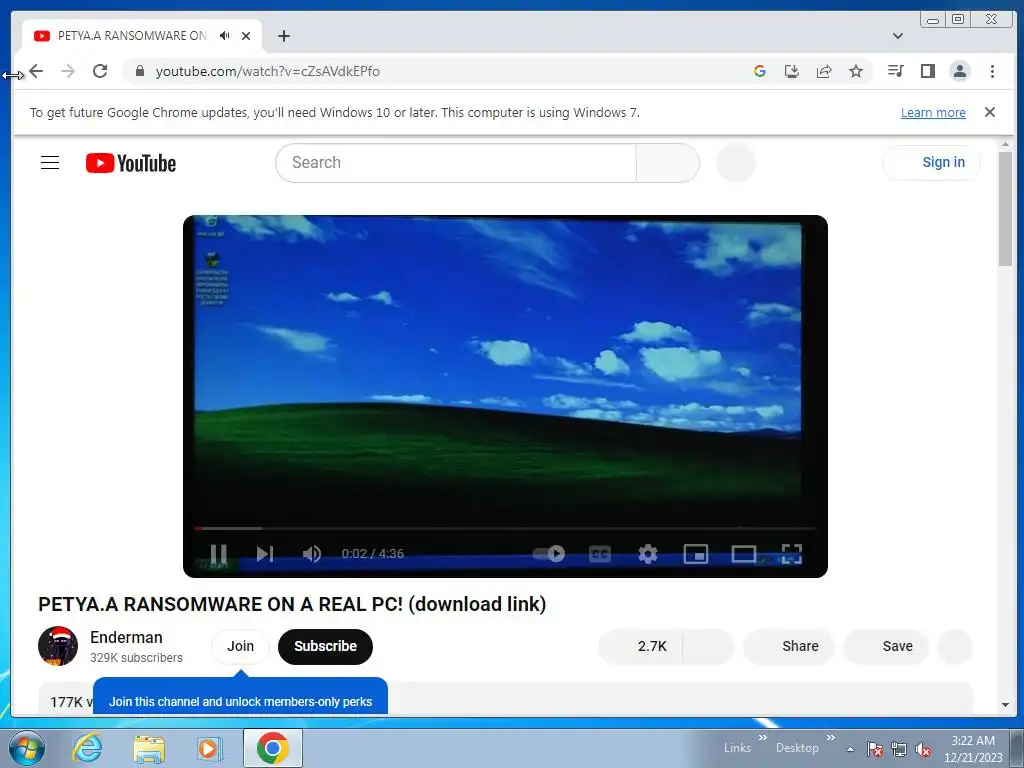Pause the video

[x=219, y=554]
